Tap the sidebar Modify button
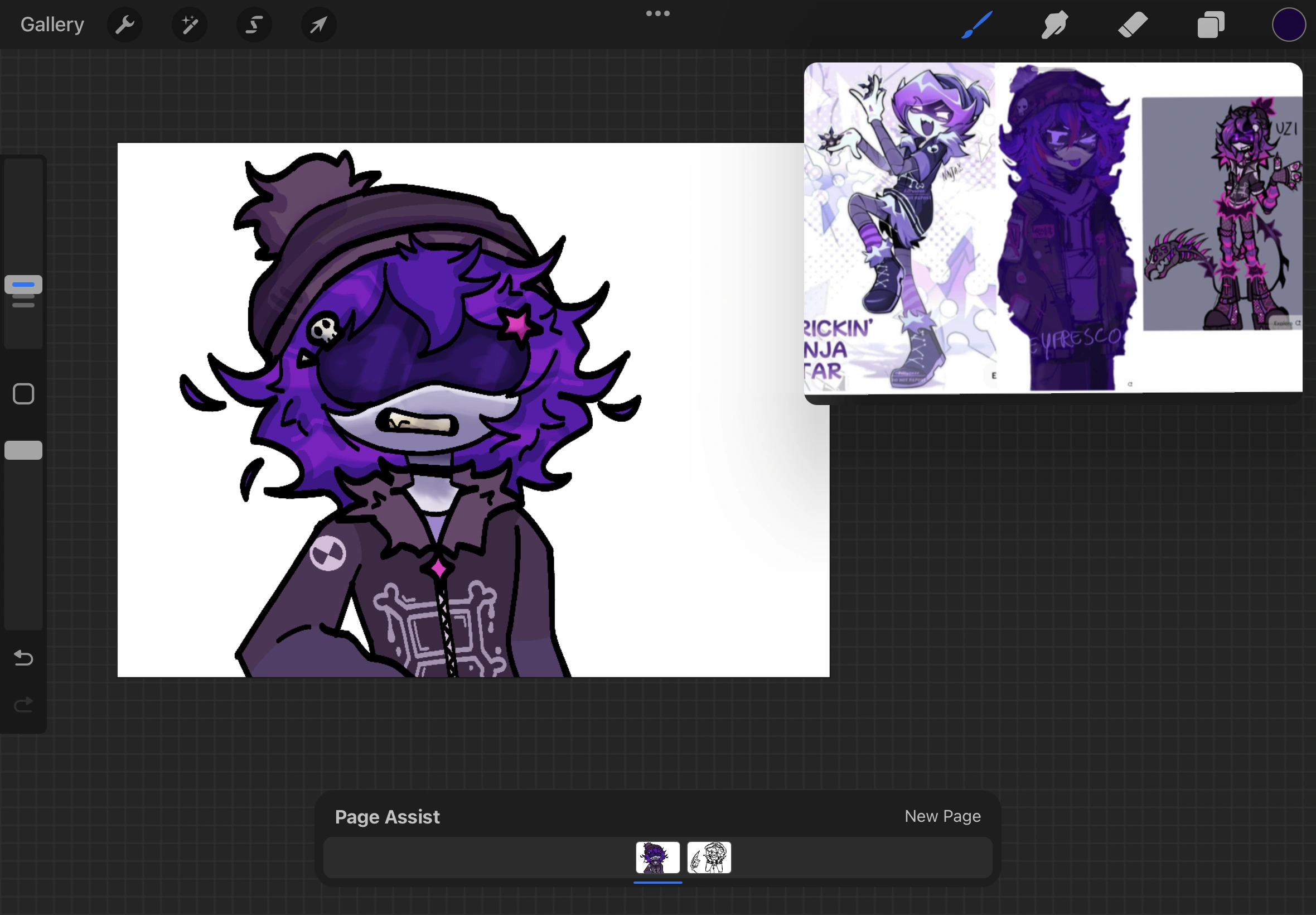 pyautogui.click(x=23, y=393)
